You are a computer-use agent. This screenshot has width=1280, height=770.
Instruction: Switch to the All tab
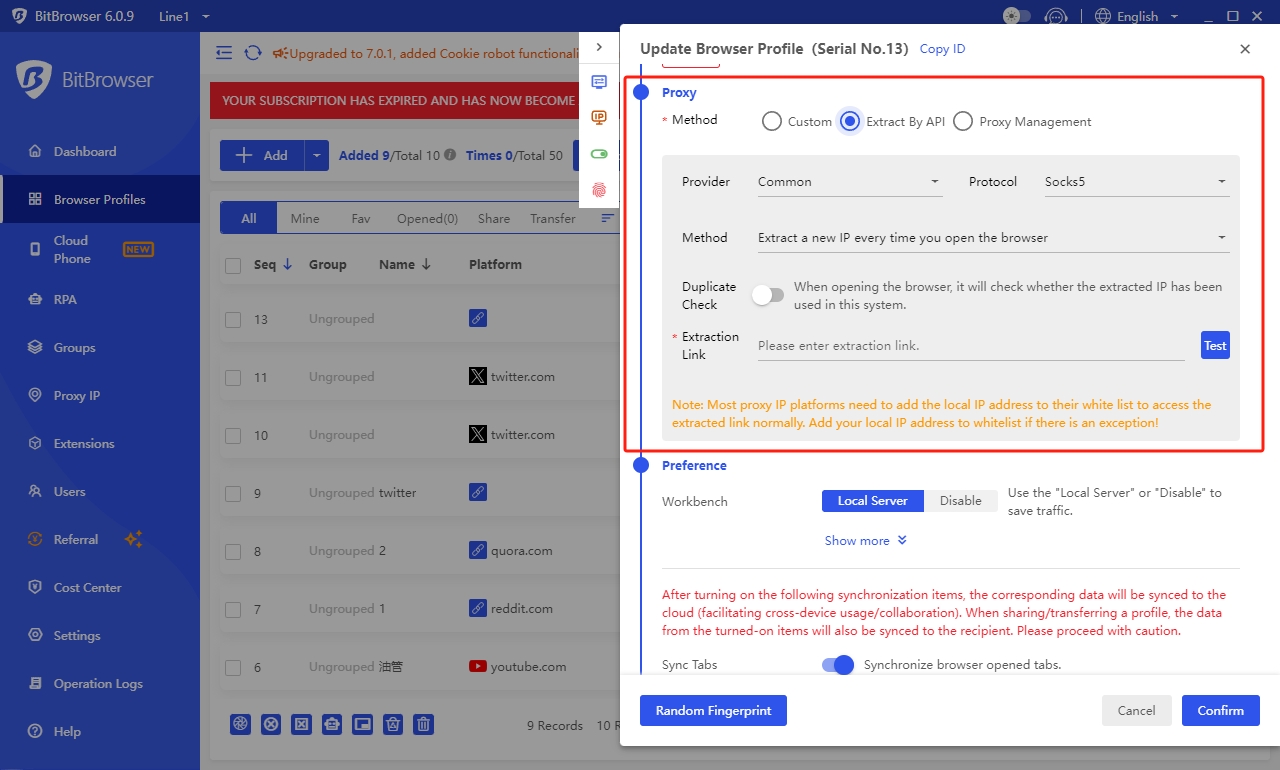tap(249, 218)
